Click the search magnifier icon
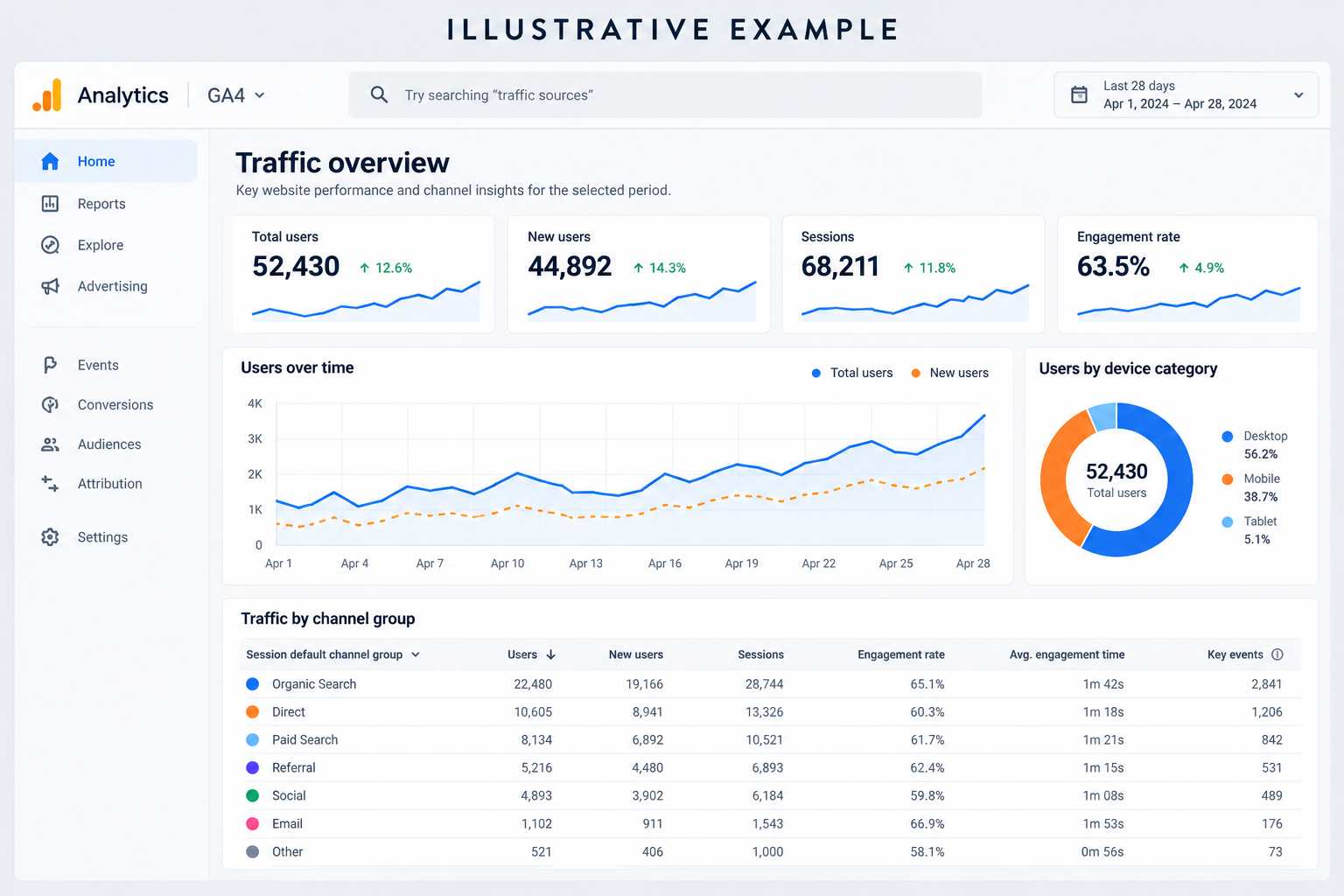 coord(379,94)
